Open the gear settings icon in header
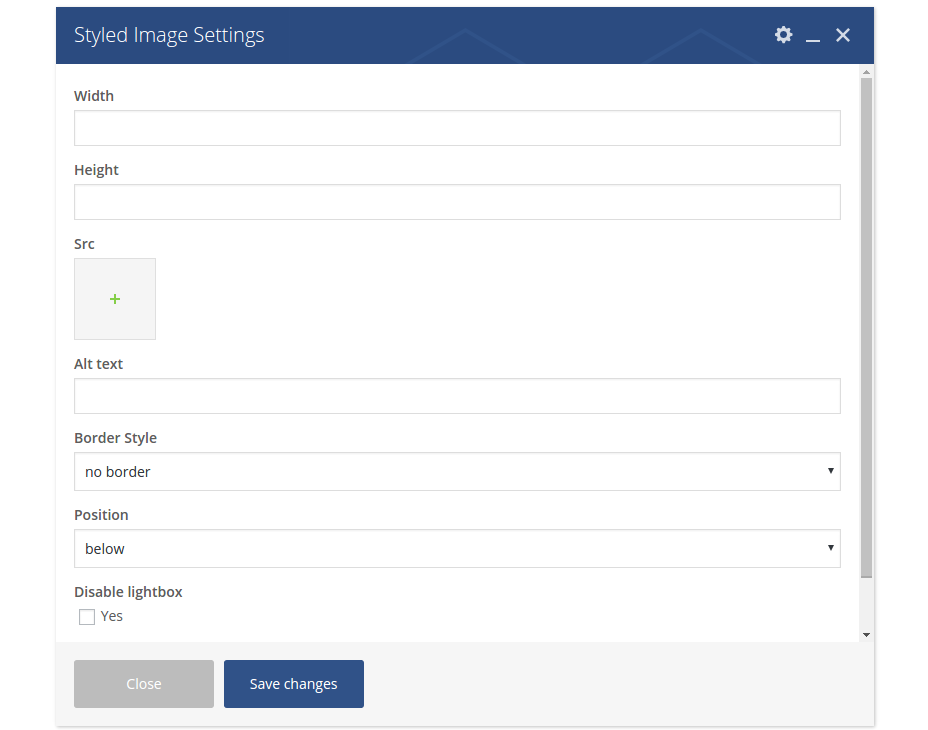Screen dimensions: 928x730 point(783,35)
